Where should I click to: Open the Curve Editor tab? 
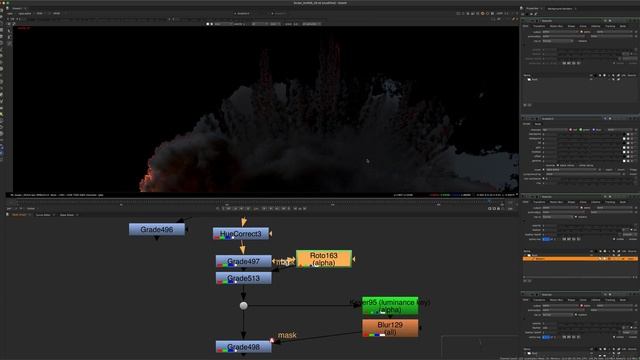(43, 215)
